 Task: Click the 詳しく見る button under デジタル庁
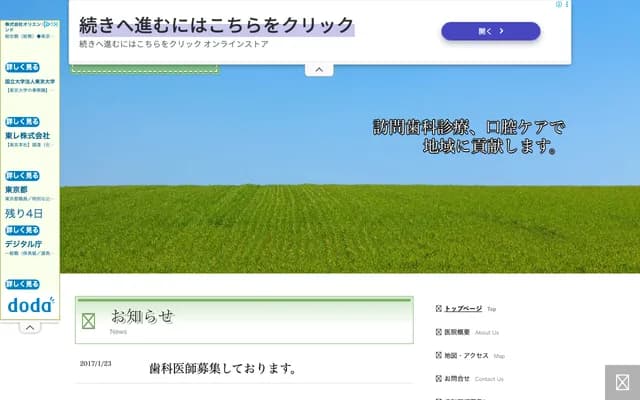(22, 284)
